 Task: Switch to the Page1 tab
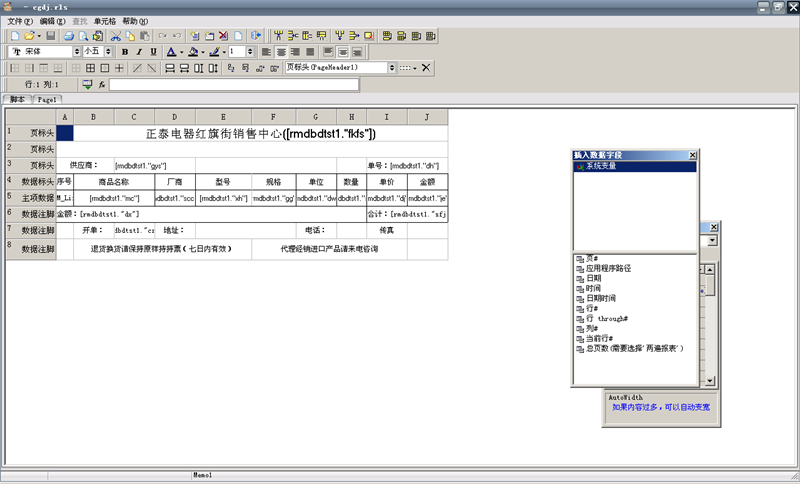point(47,99)
